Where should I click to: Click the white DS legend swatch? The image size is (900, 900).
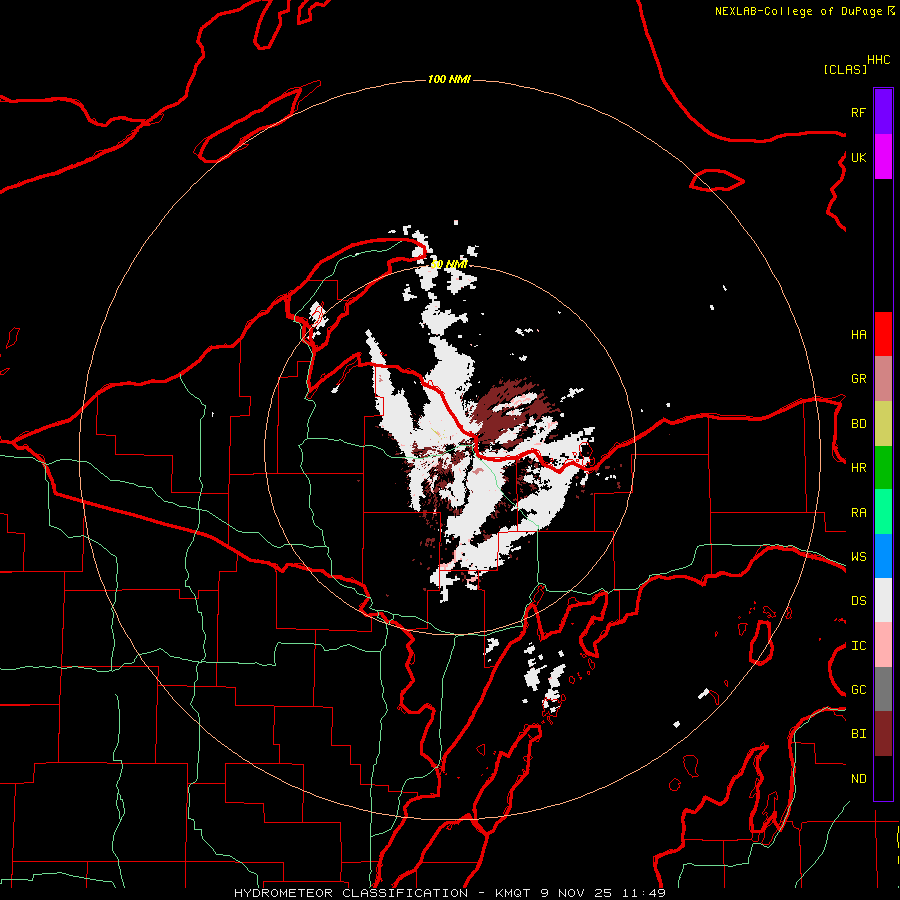(883, 600)
